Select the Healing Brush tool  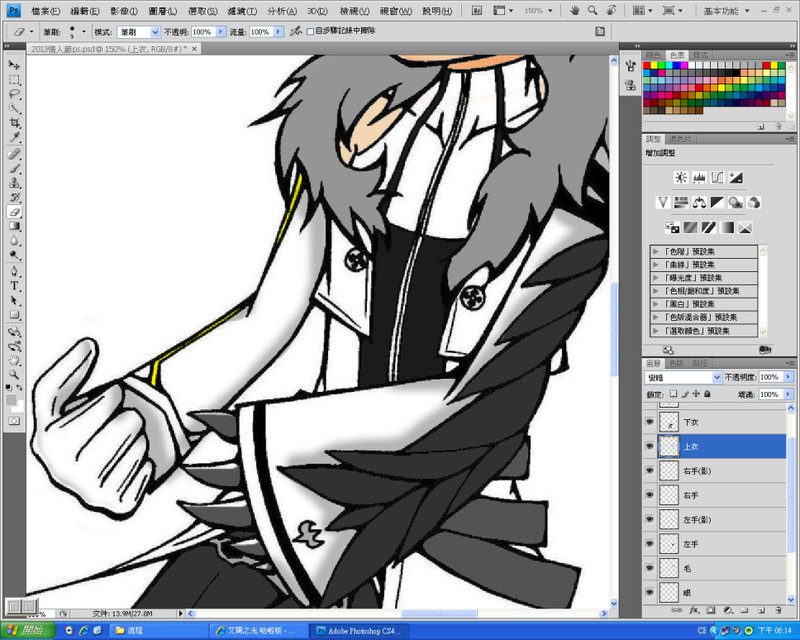pyautogui.click(x=14, y=154)
